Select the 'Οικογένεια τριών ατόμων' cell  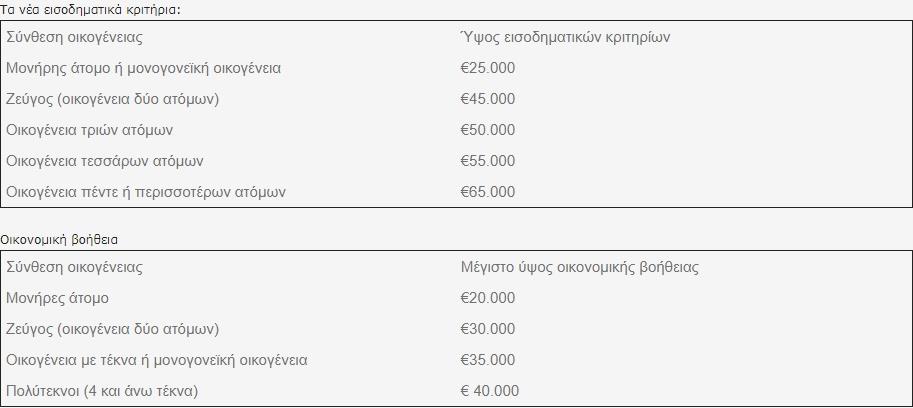coord(90,130)
